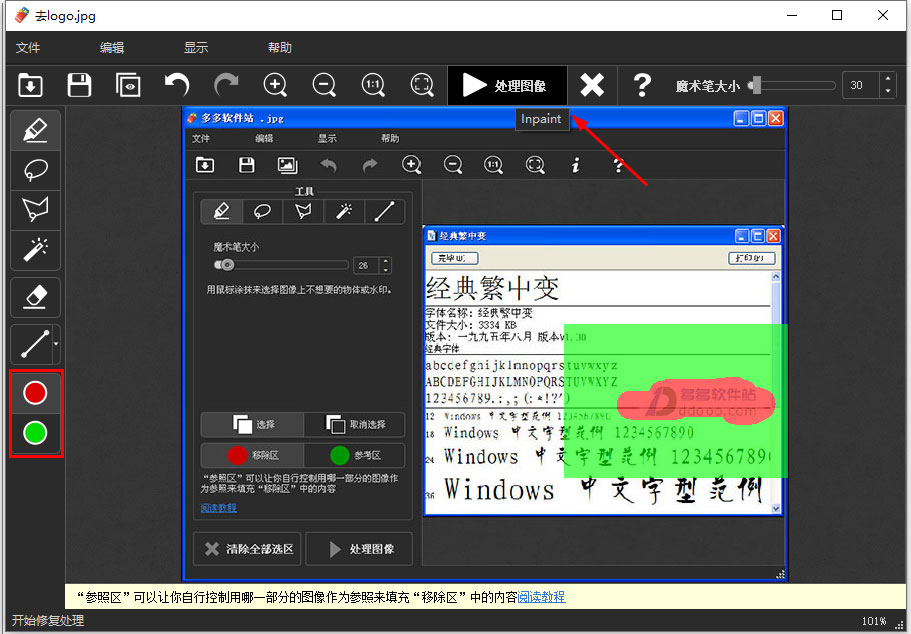
Task: Click the inner window's line tool in 工具 panel
Action: pyautogui.click(x=385, y=211)
